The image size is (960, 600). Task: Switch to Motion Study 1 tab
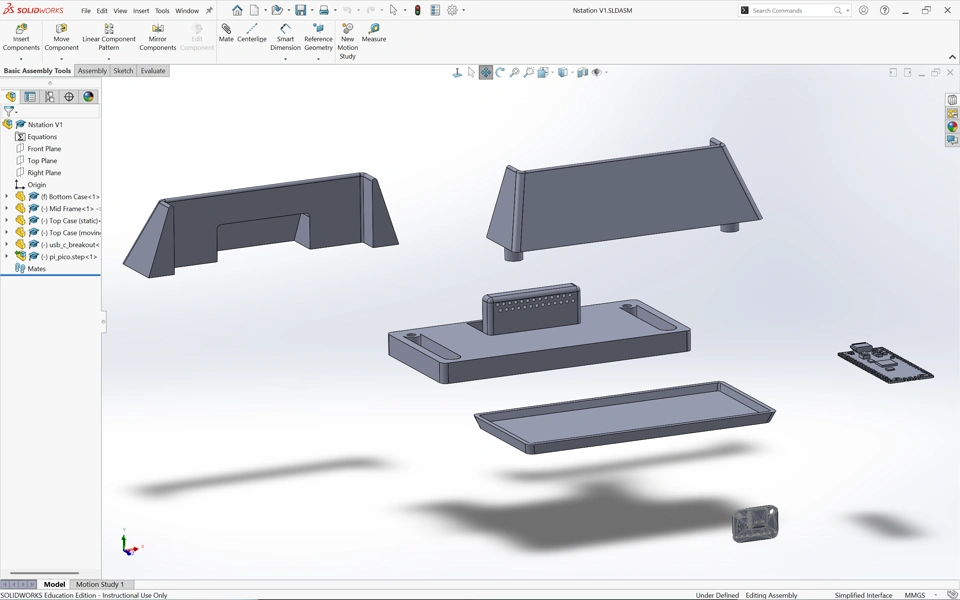pos(100,584)
